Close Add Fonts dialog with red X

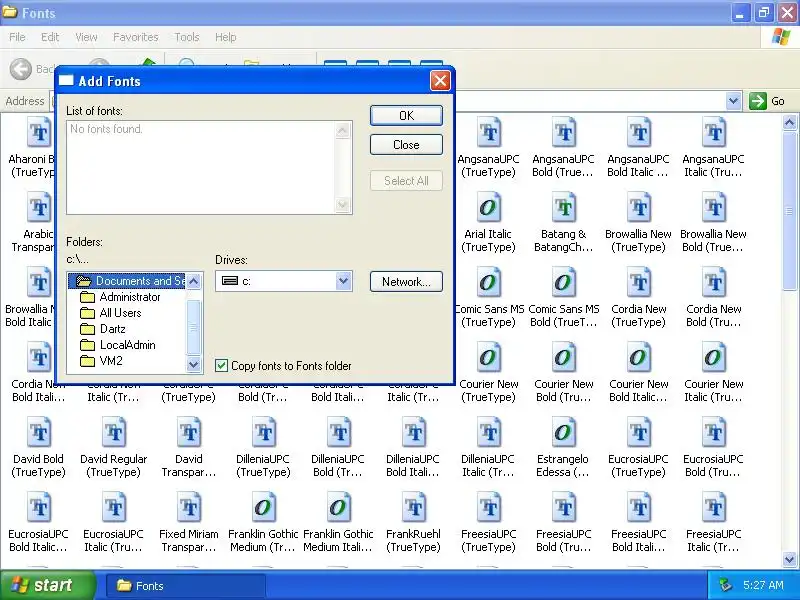(440, 81)
